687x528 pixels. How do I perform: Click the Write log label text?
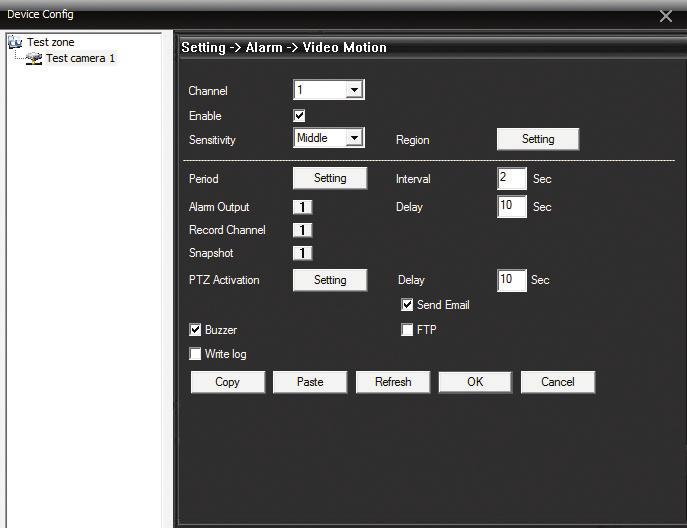pos(226,354)
